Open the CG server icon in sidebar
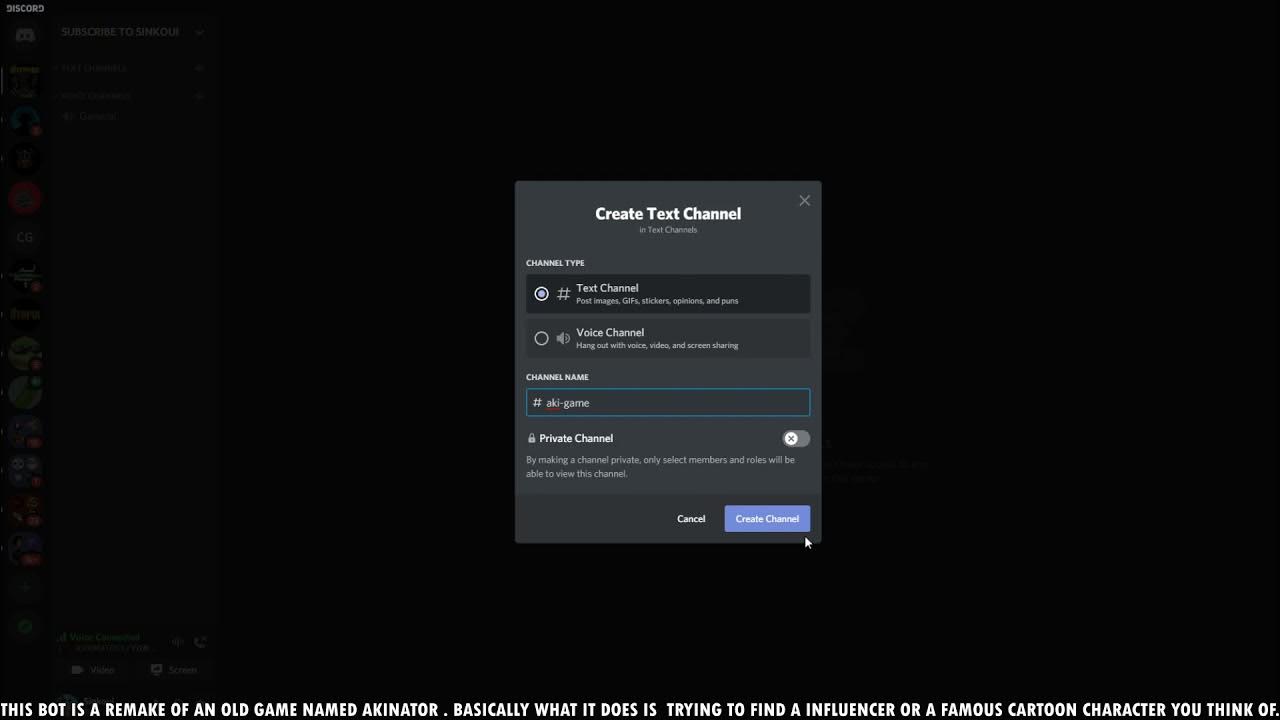The image size is (1280, 720). point(25,237)
